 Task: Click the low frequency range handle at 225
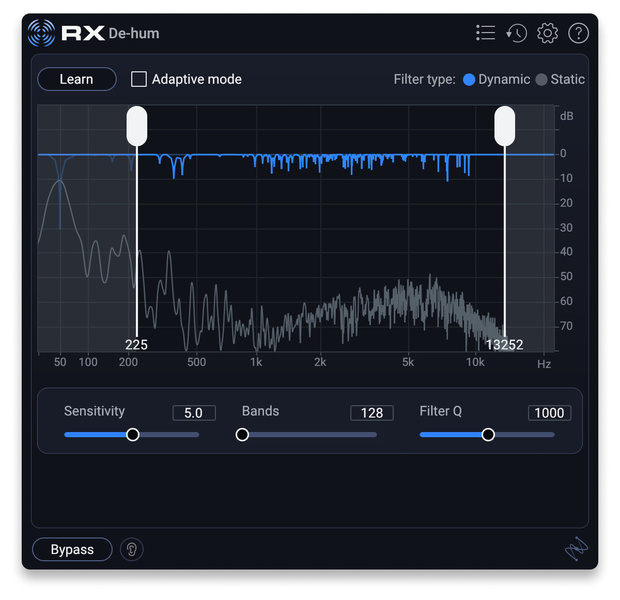[137, 126]
